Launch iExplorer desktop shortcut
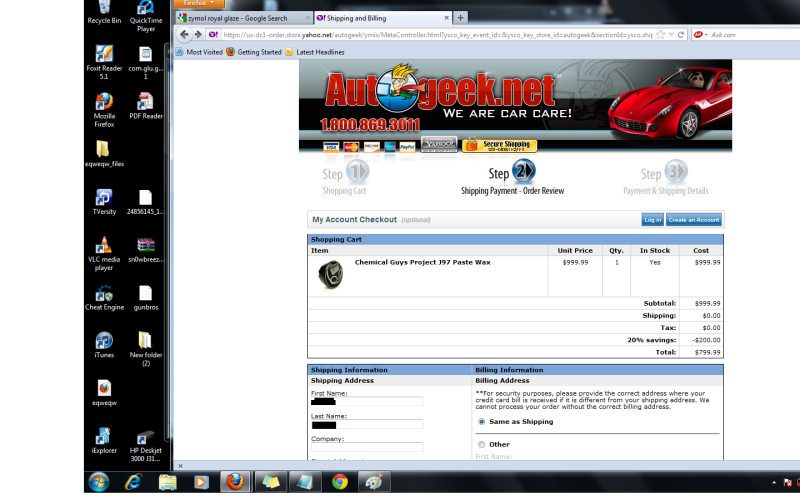The height and width of the screenshot is (500, 800). tap(104, 440)
